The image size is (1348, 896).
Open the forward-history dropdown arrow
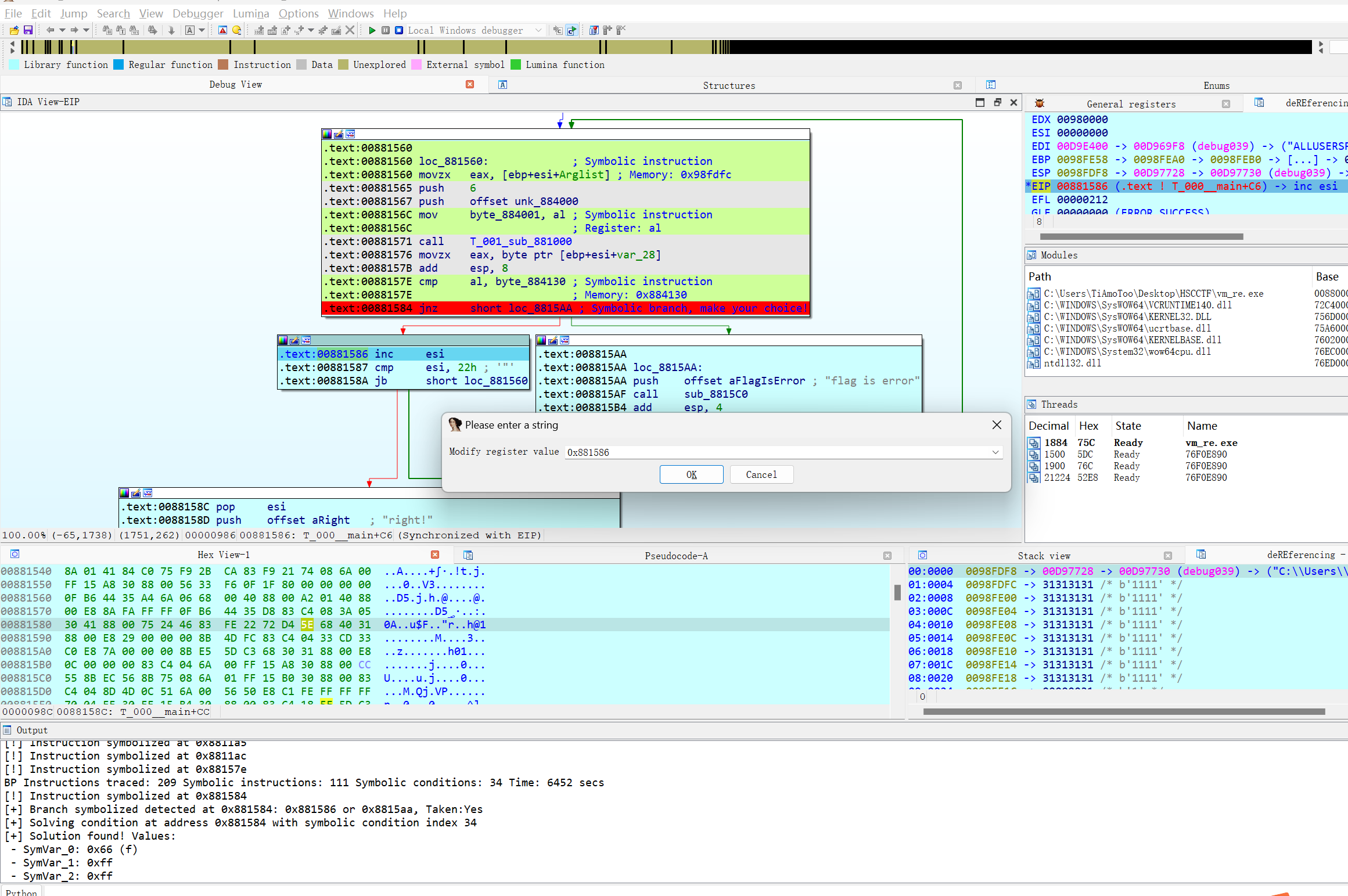(x=87, y=30)
